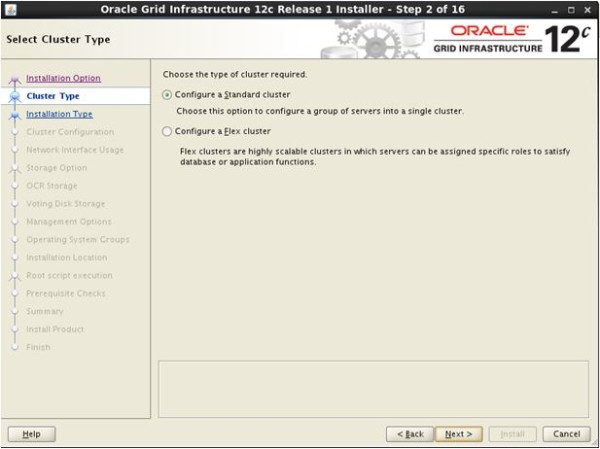Image resolution: width=600 pixels, height=449 pixels.
Task: Click the Help button
Action: (x=32, y=434)
